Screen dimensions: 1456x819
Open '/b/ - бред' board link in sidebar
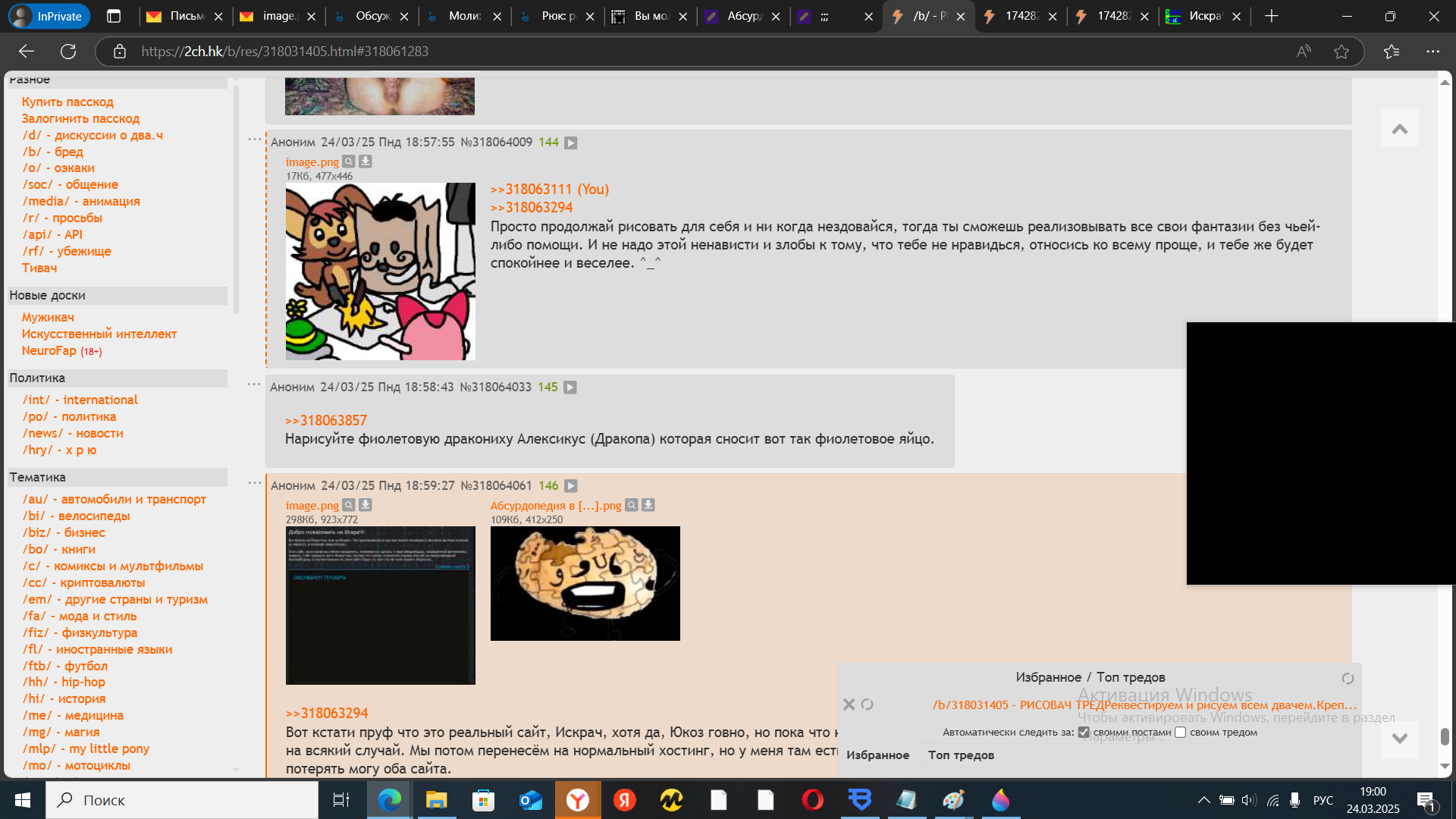click(x=53, y=152)
